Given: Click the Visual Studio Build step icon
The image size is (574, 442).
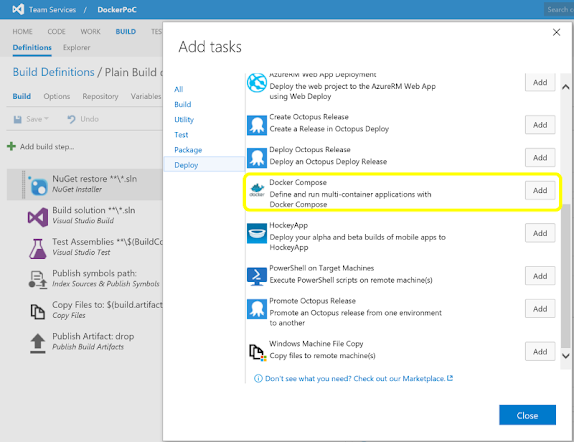Looking at the screenshot, I should 38,217.
